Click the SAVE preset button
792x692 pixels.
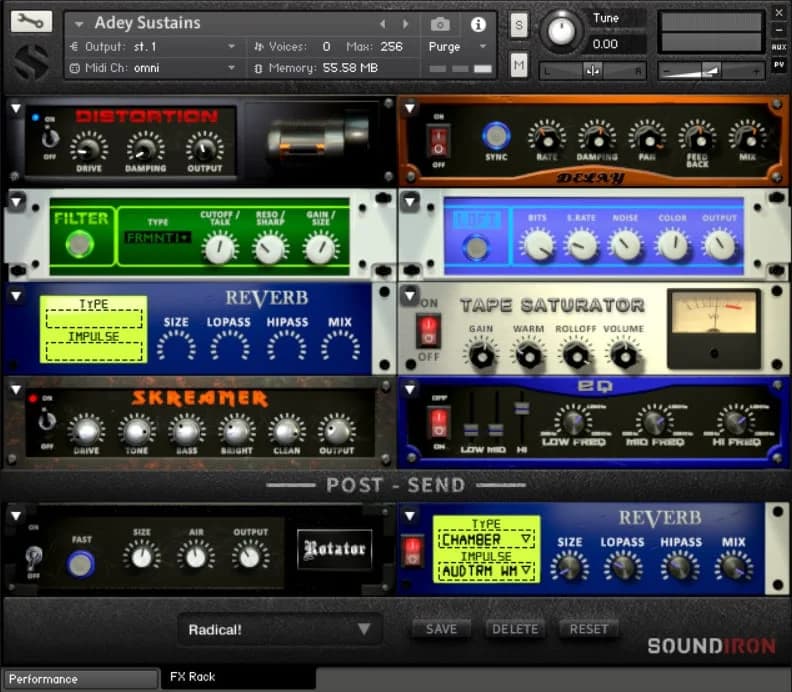(x=441, y=629)
